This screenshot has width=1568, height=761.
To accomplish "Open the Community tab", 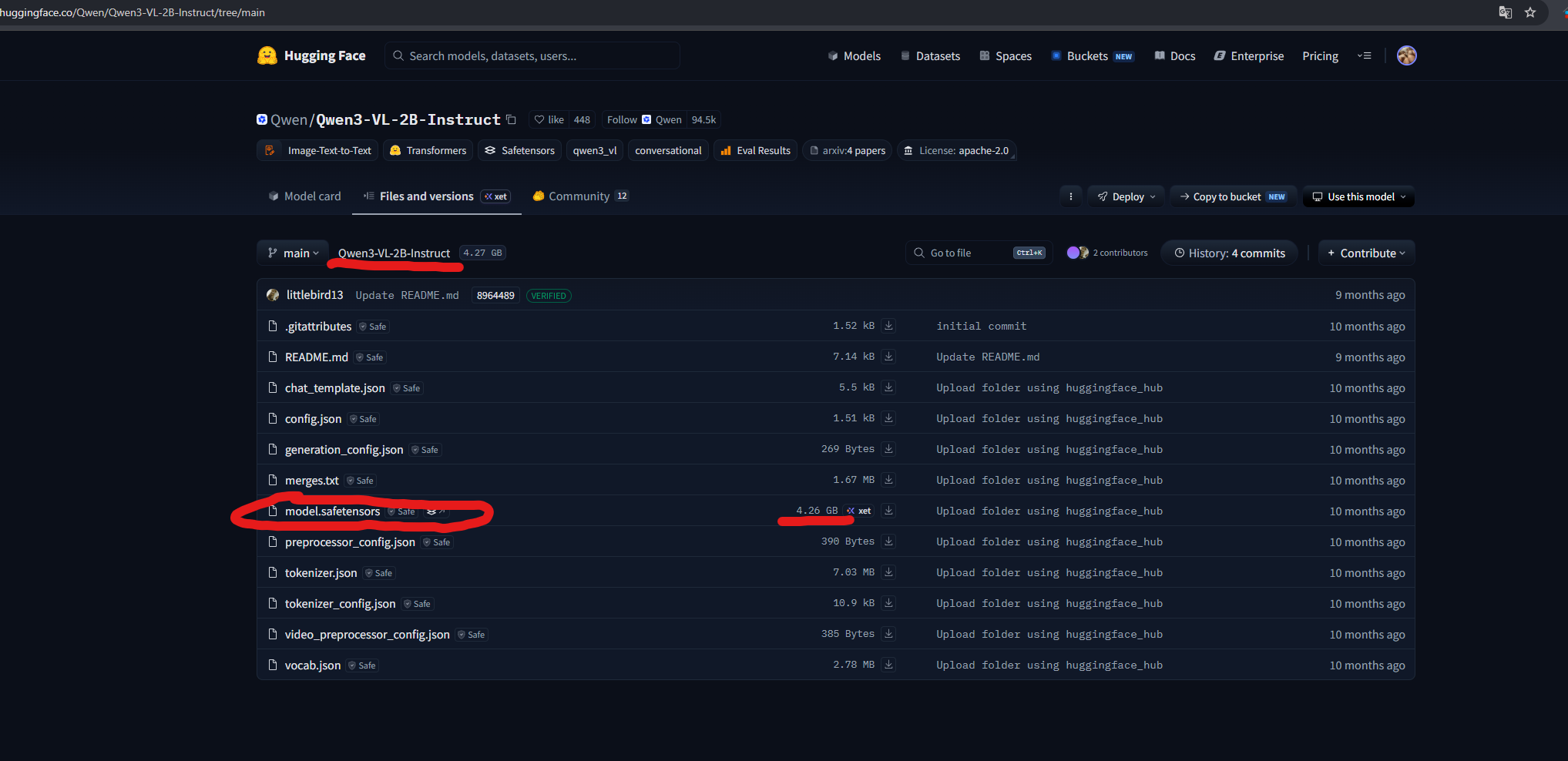I will 580,196.
